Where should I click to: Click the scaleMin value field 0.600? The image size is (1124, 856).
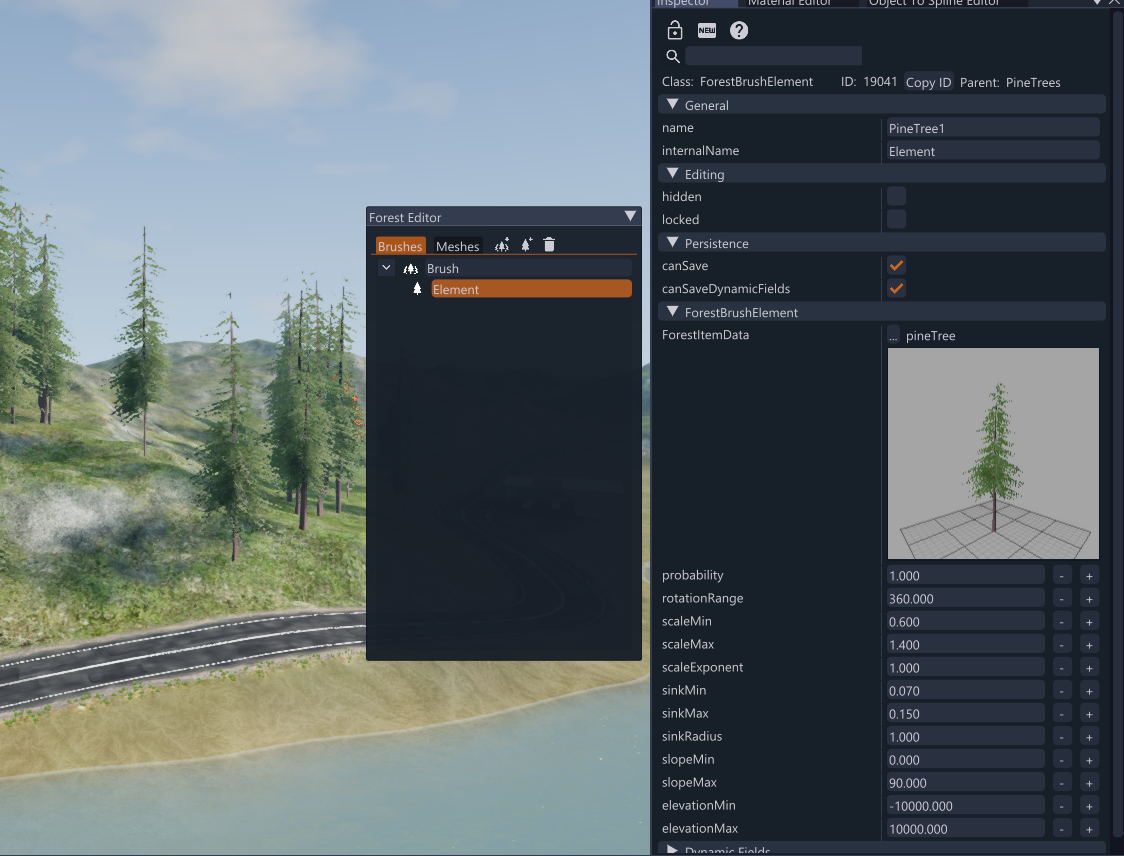966,622
